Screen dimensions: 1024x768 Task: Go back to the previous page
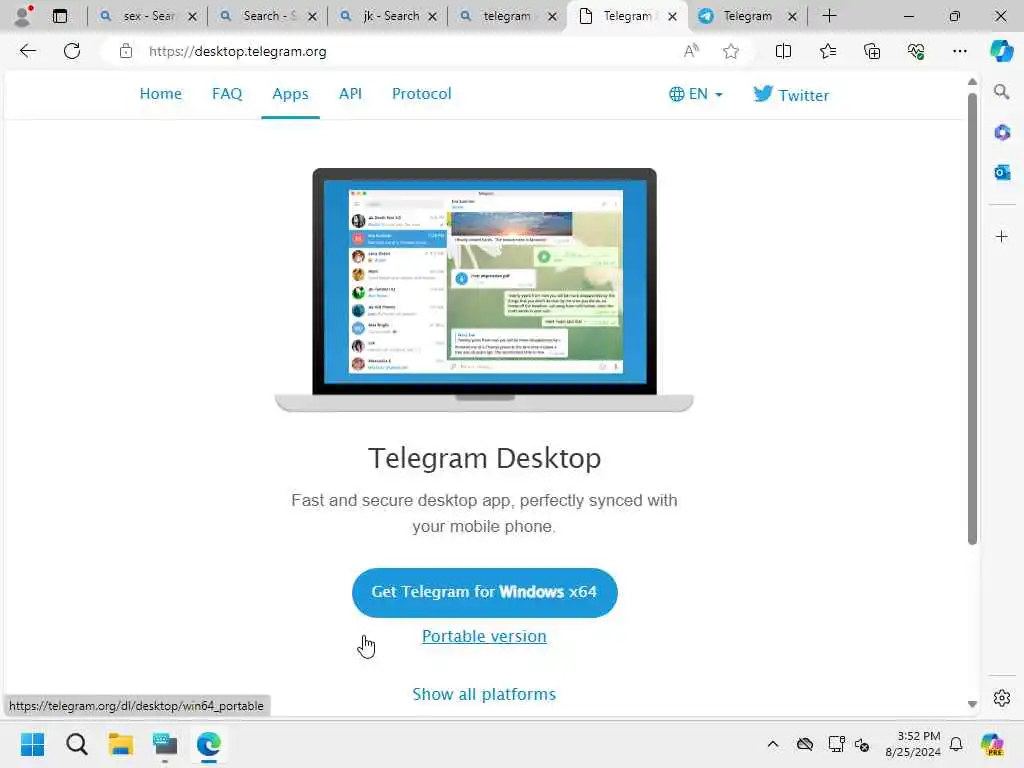click(27, 51)
